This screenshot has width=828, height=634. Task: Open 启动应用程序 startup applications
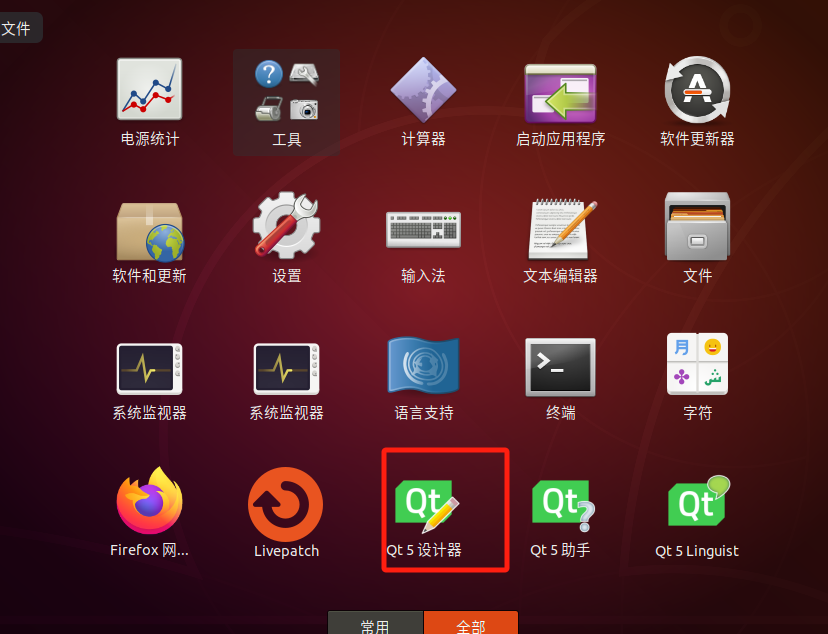point(560,92)
